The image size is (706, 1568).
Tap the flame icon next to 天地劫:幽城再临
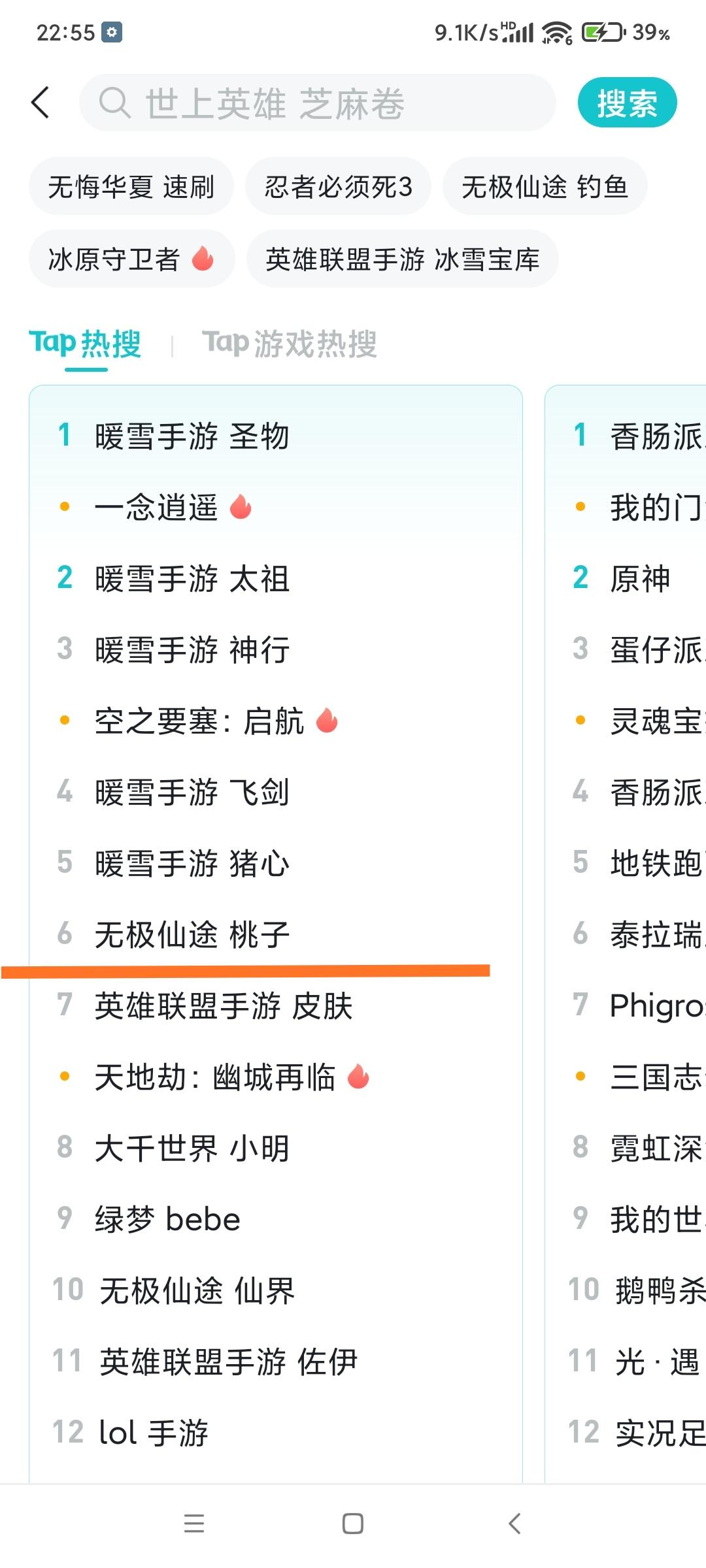(358, 1076)
